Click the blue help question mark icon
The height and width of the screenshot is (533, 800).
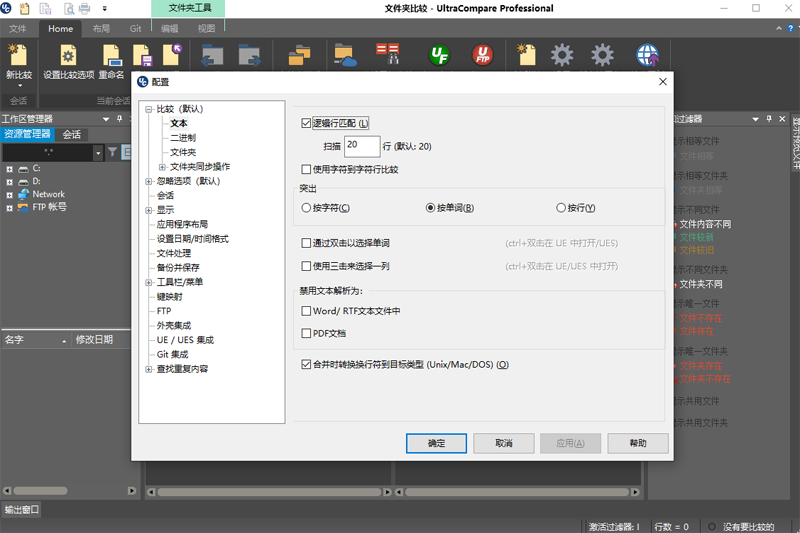(x=791, y=29)
